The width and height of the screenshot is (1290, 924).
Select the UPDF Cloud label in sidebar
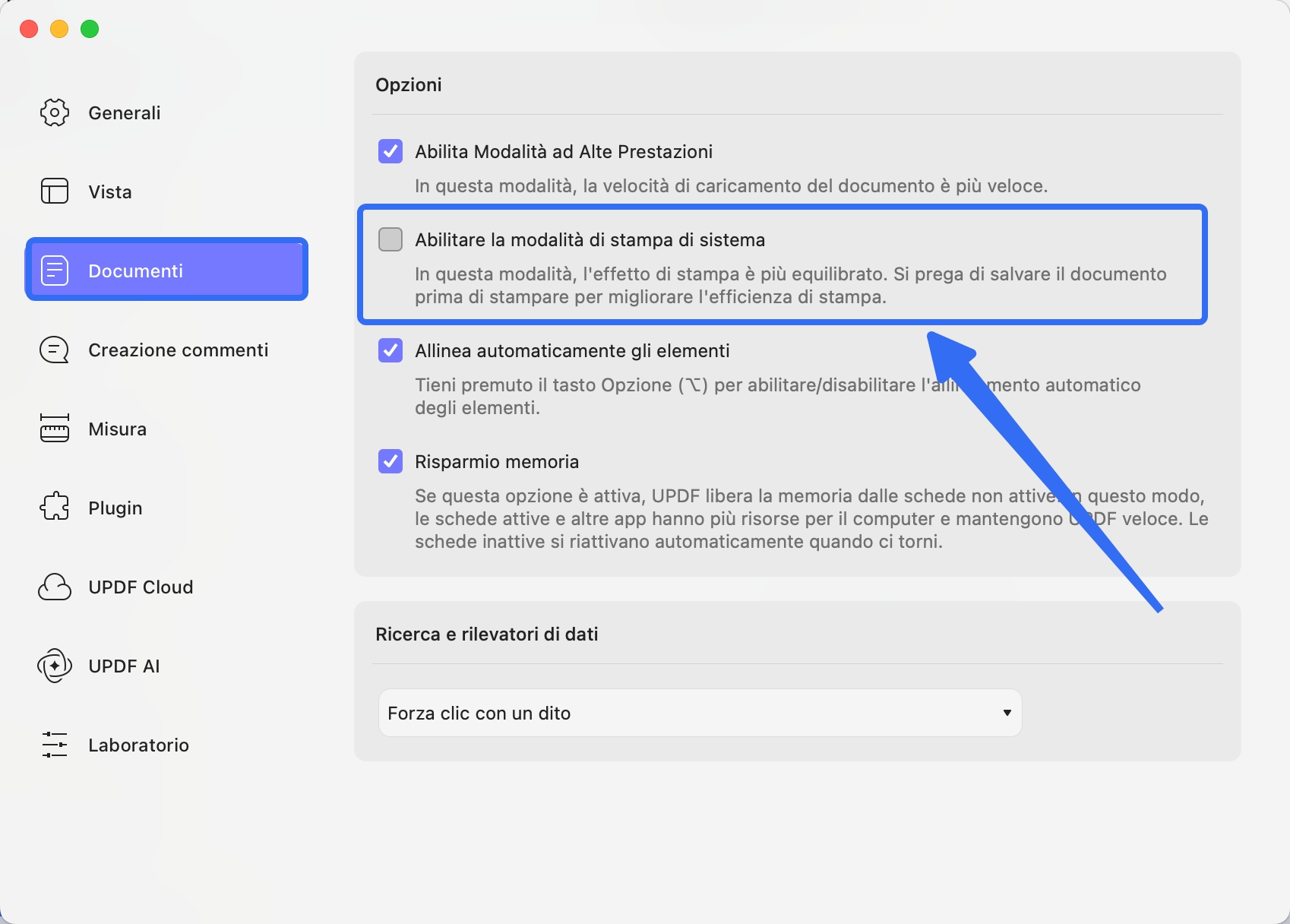[x=141, y=587]
